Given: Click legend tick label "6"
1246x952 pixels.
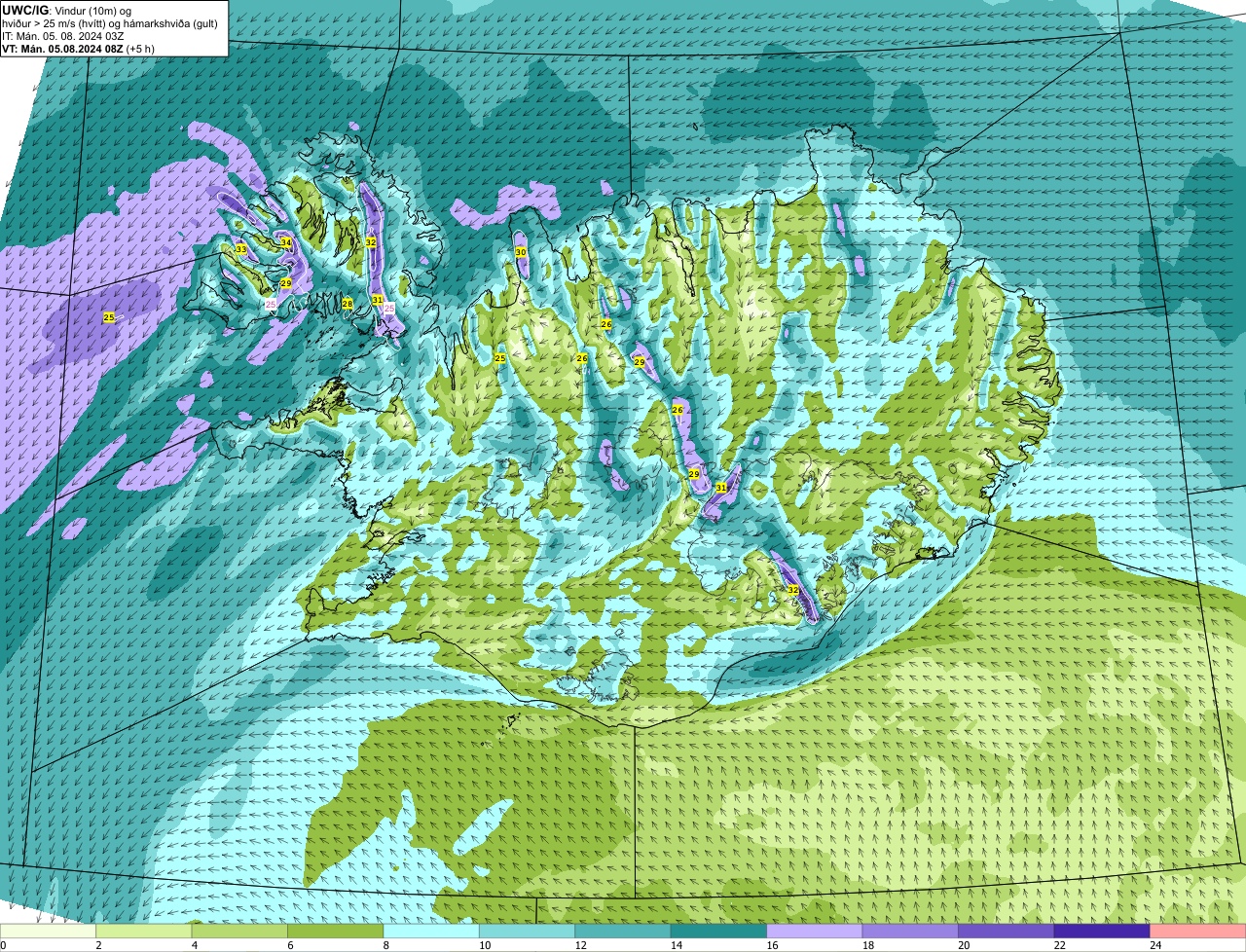Looking at the screenshot, I should (x=289, y=945).
